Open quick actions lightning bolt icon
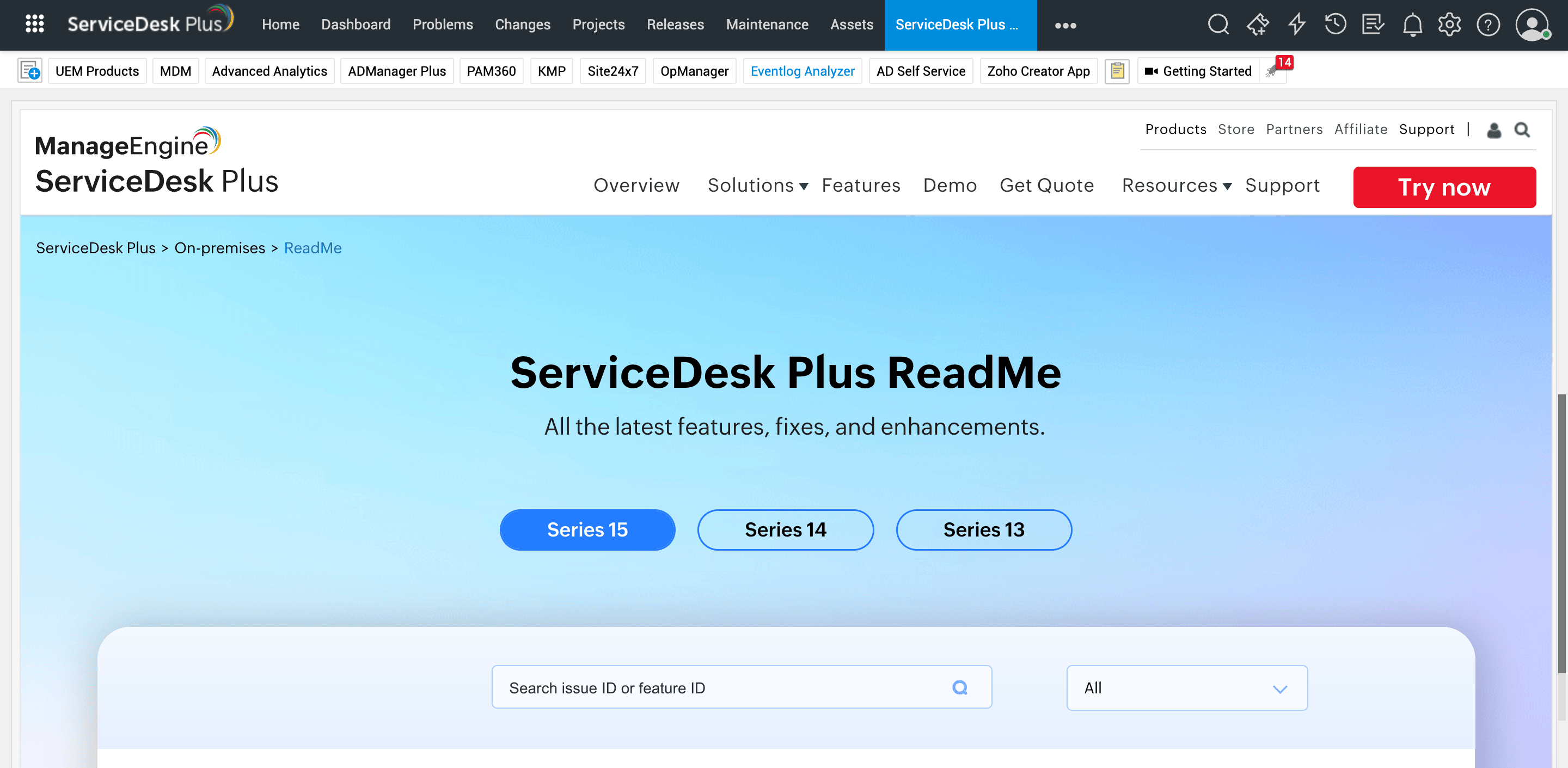The image size is (1568, 768). [1297, 25]
